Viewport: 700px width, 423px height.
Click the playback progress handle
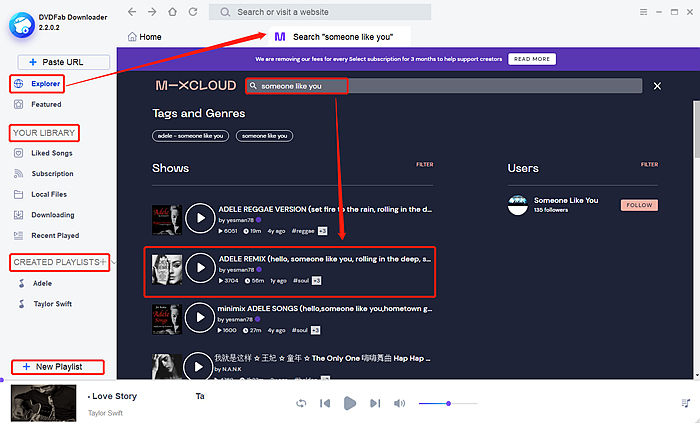(2, 380)
